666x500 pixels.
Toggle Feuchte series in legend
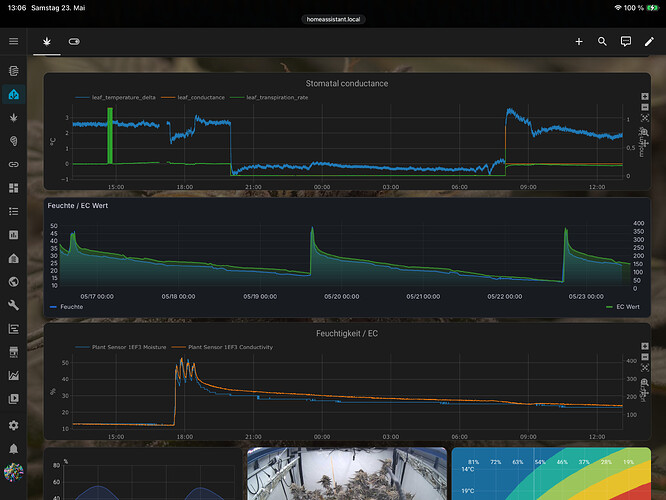[x=67, y=307]
